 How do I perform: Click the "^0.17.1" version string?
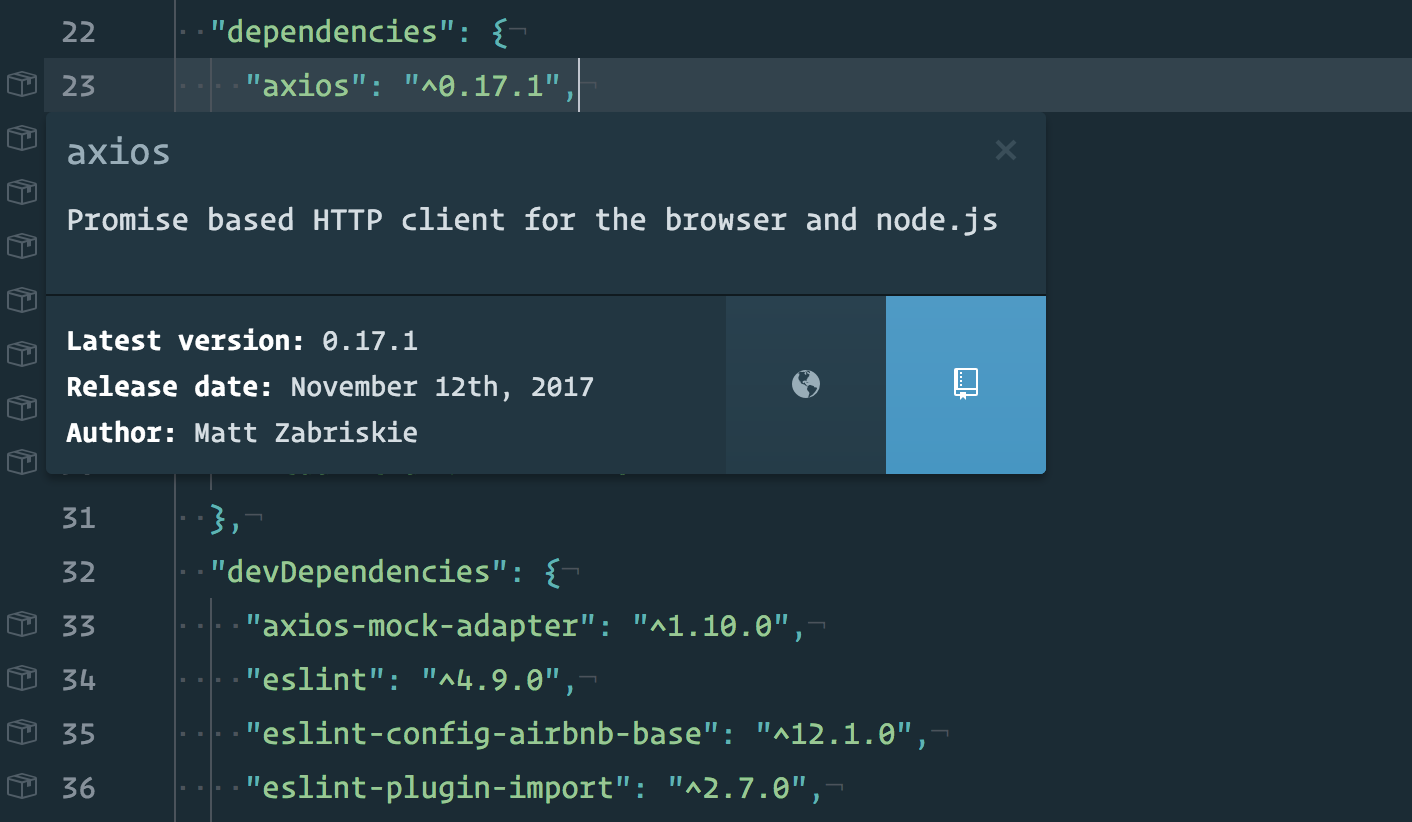pos(484,86)
